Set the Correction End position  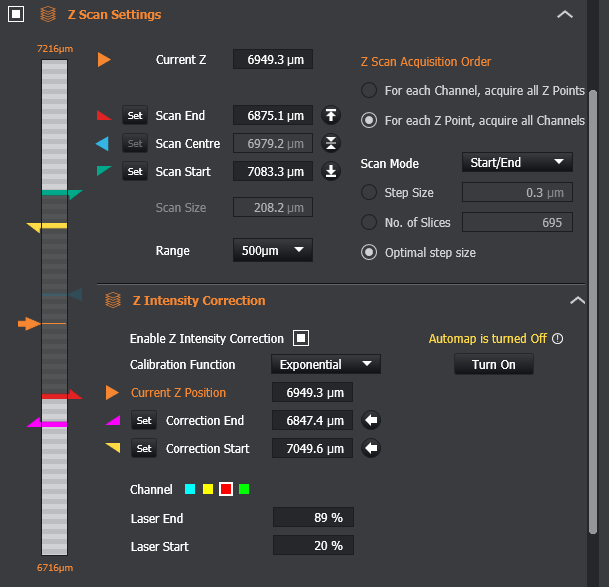pyautogui.click(x=144, y=420)
